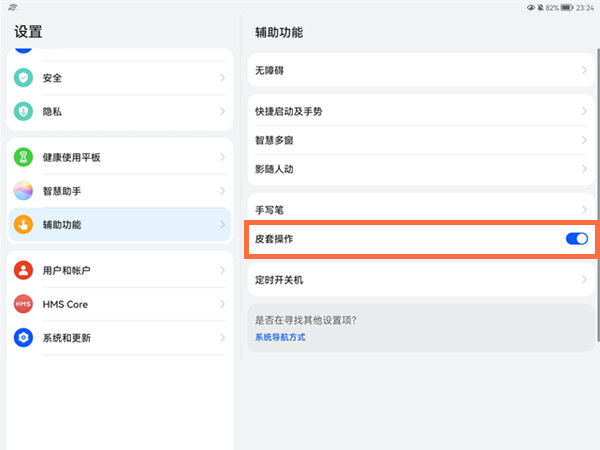Click the red HMS Core icon
This screenshot has width=600, height=450.
click(23, 304)
